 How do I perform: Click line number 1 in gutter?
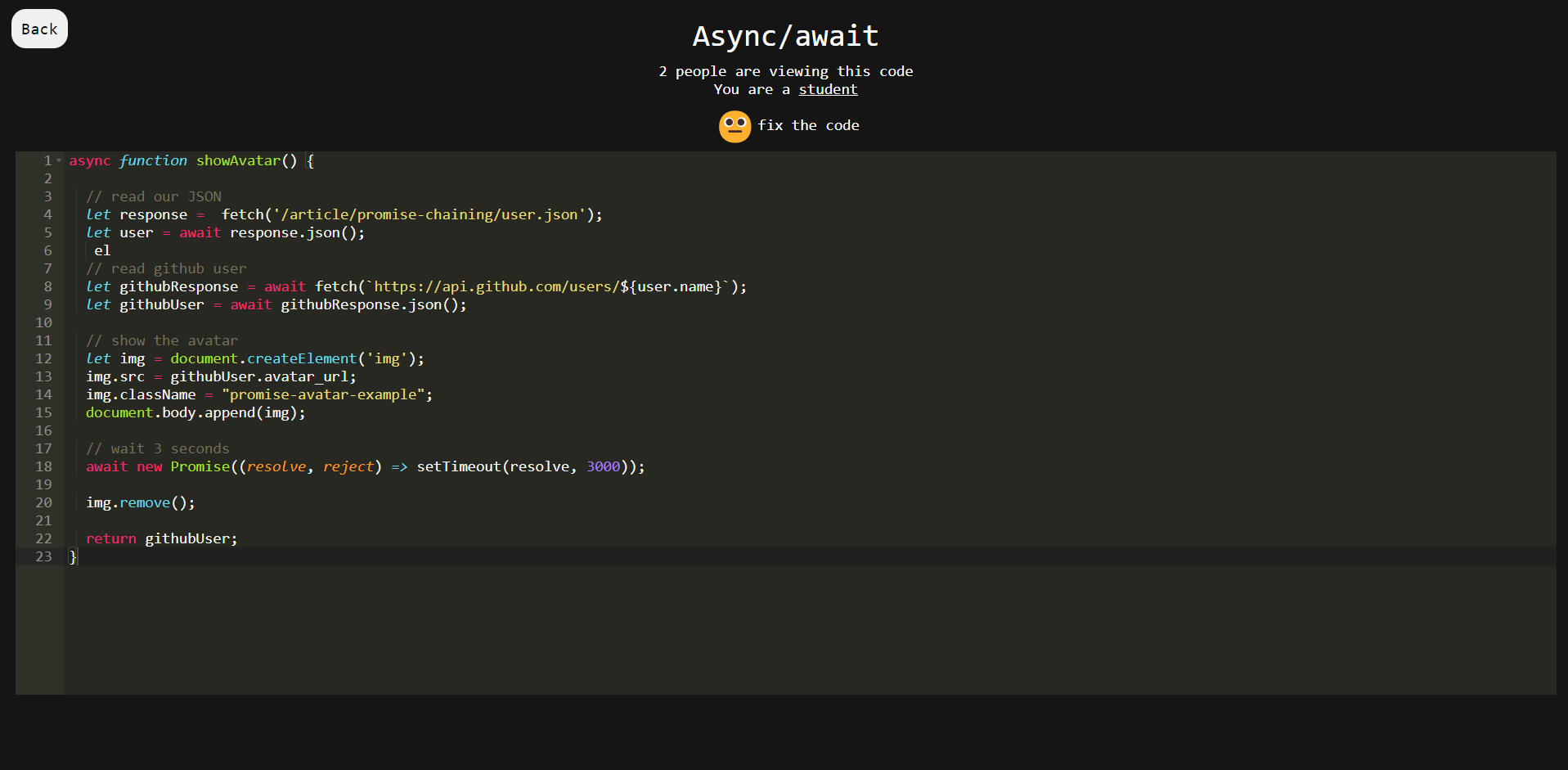(47, 160)
